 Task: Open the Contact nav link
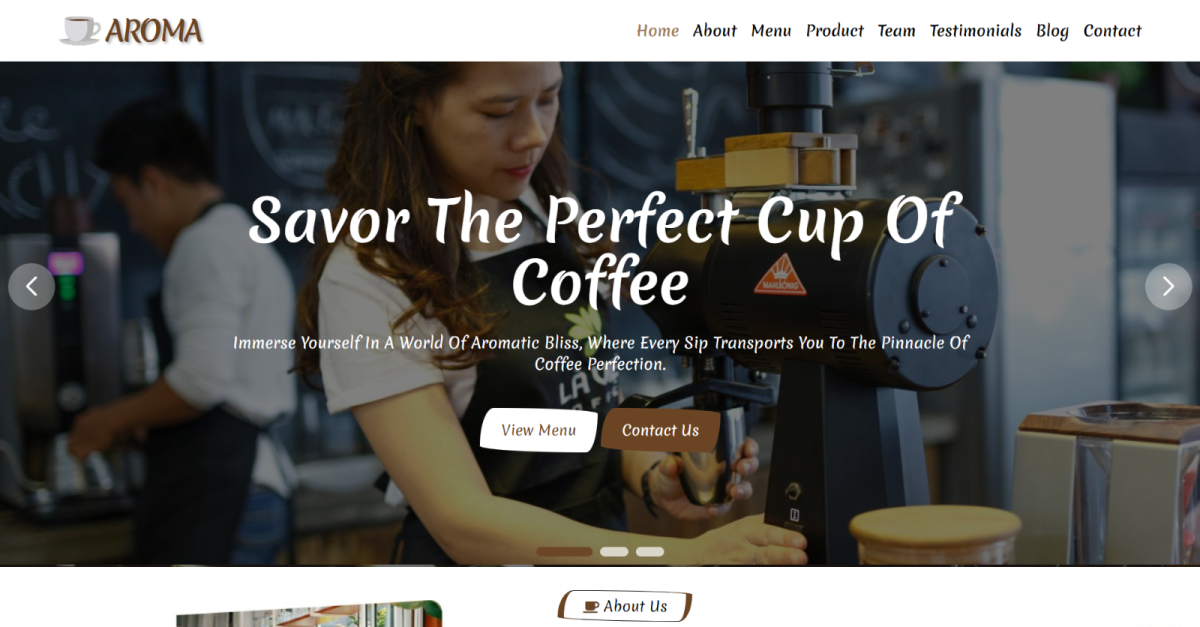tap(1112, 31)
